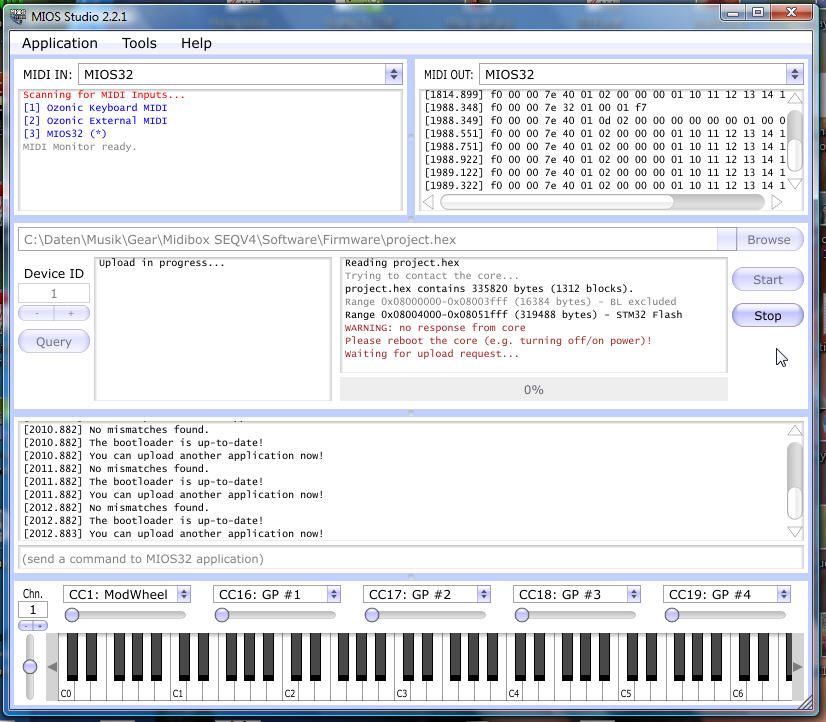Open the Application menu
Screen dimensions: 826x722
click(x=60, y=43)
